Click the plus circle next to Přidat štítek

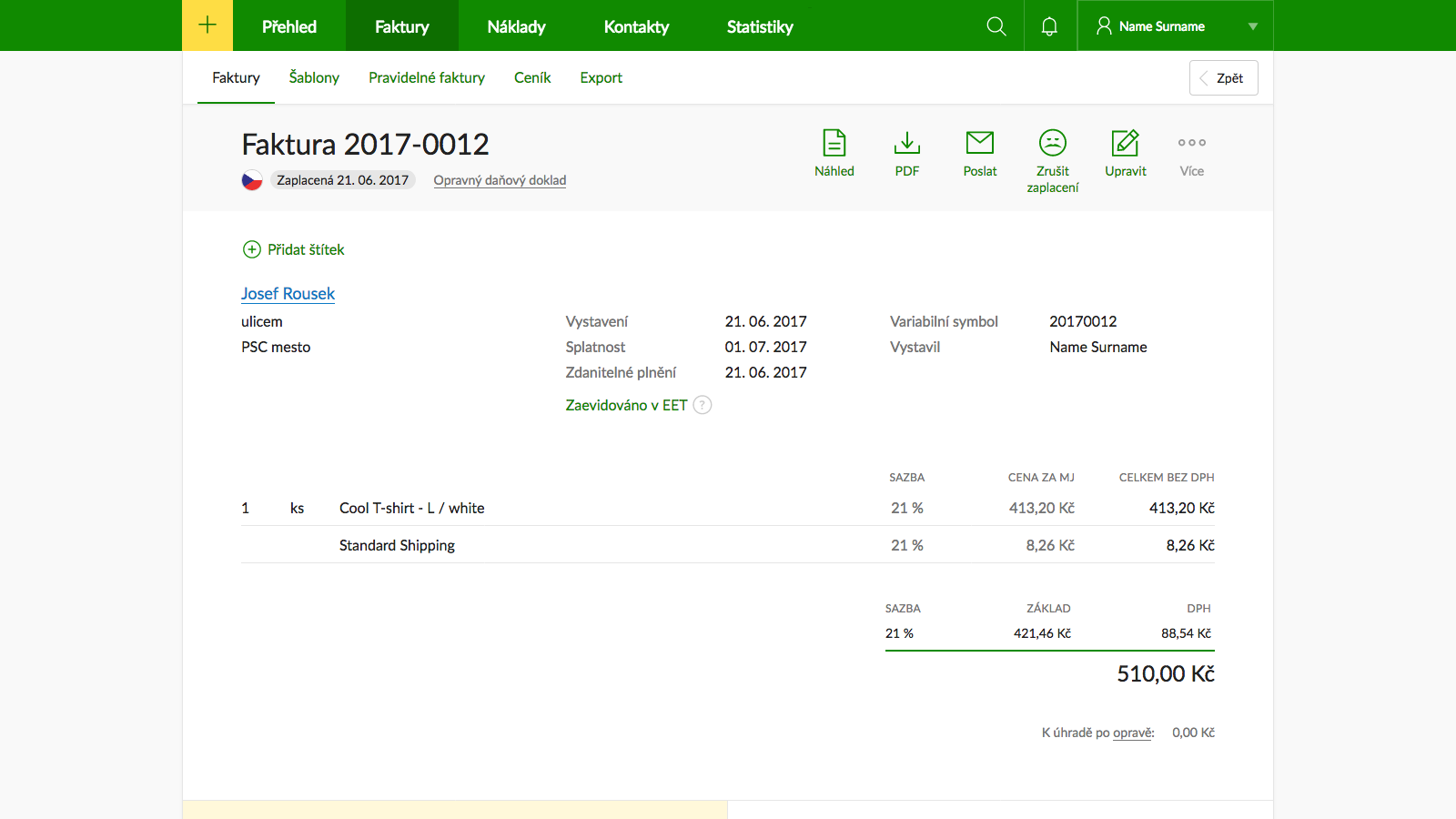point(252,249)
